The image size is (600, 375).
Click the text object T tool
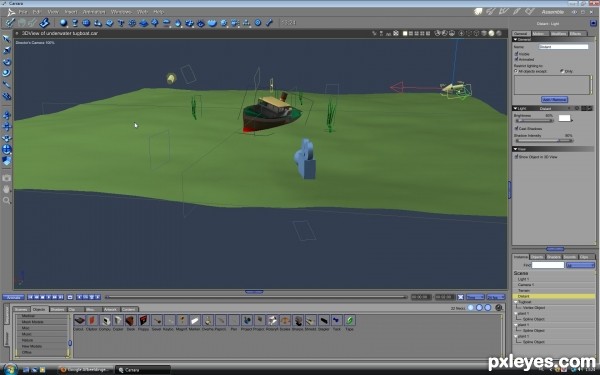click(x=121, y=23)
